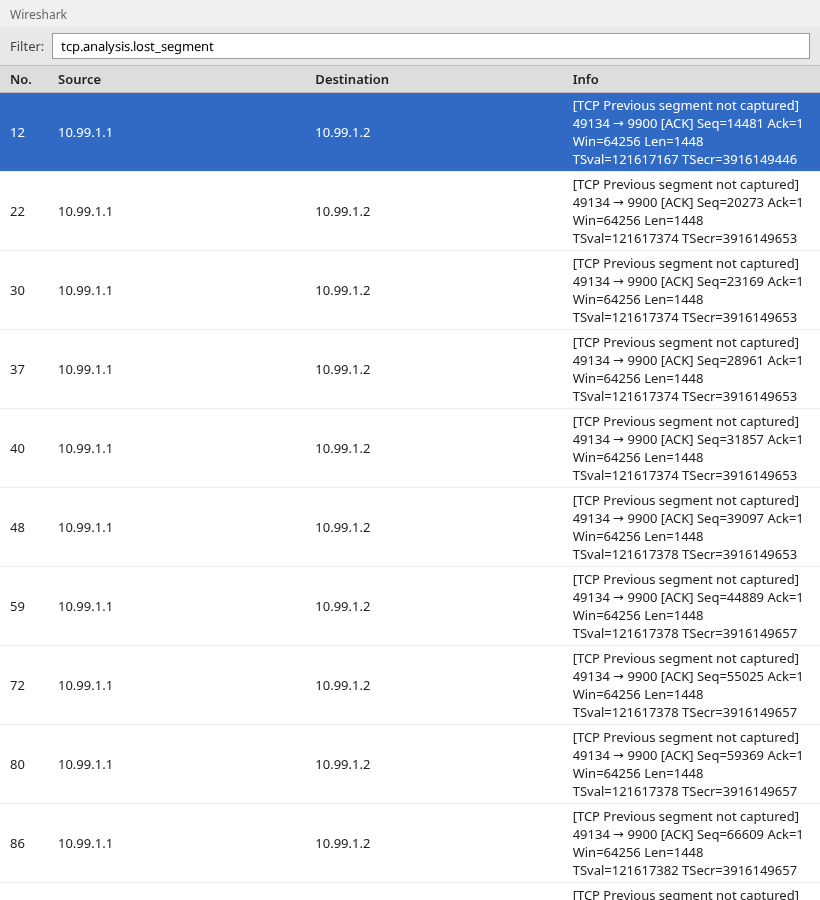Click info text with Seq=59369
Viewport: 820px width, 900px height.
pos(687,765)
